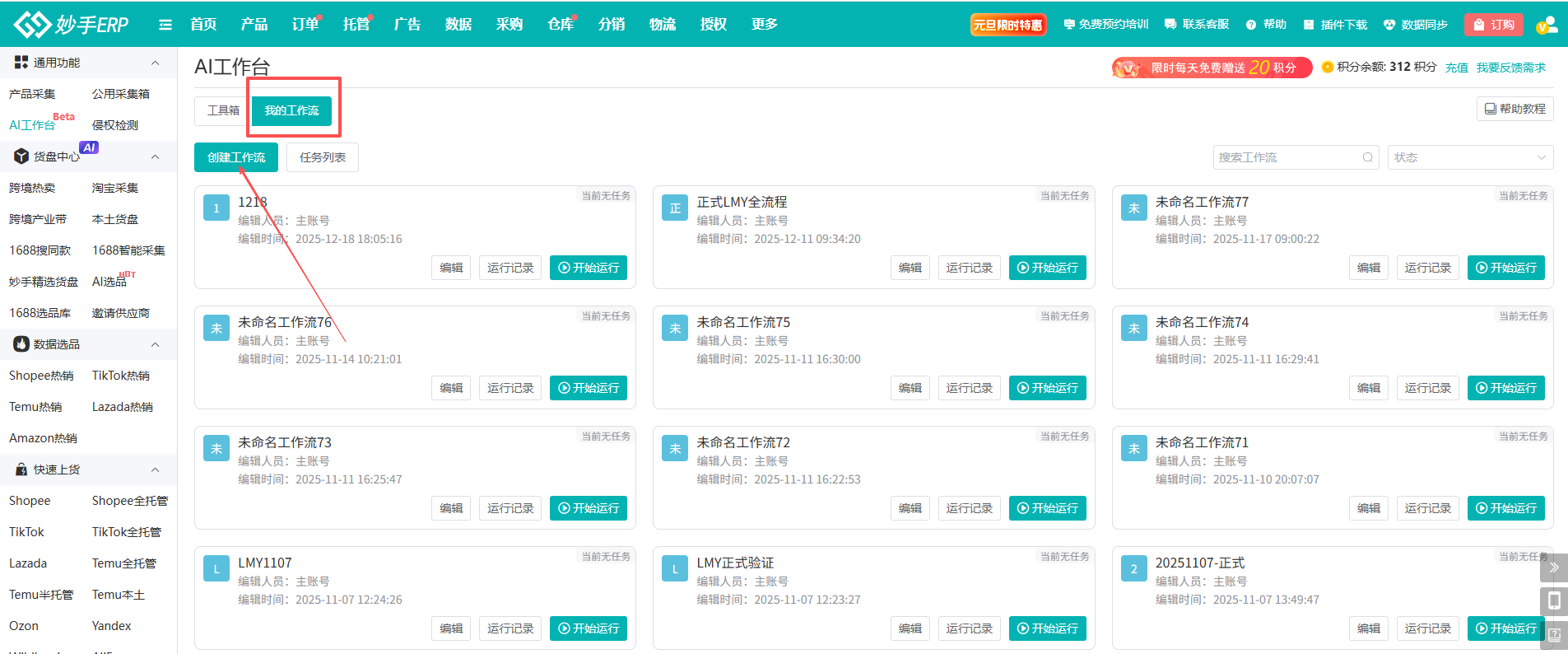Collapse the 快速上货 sidebar section

[155, 469]
